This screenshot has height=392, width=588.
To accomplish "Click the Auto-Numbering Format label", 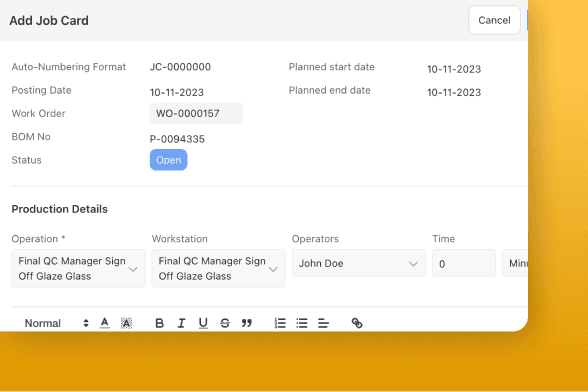I will coord(69,67).
